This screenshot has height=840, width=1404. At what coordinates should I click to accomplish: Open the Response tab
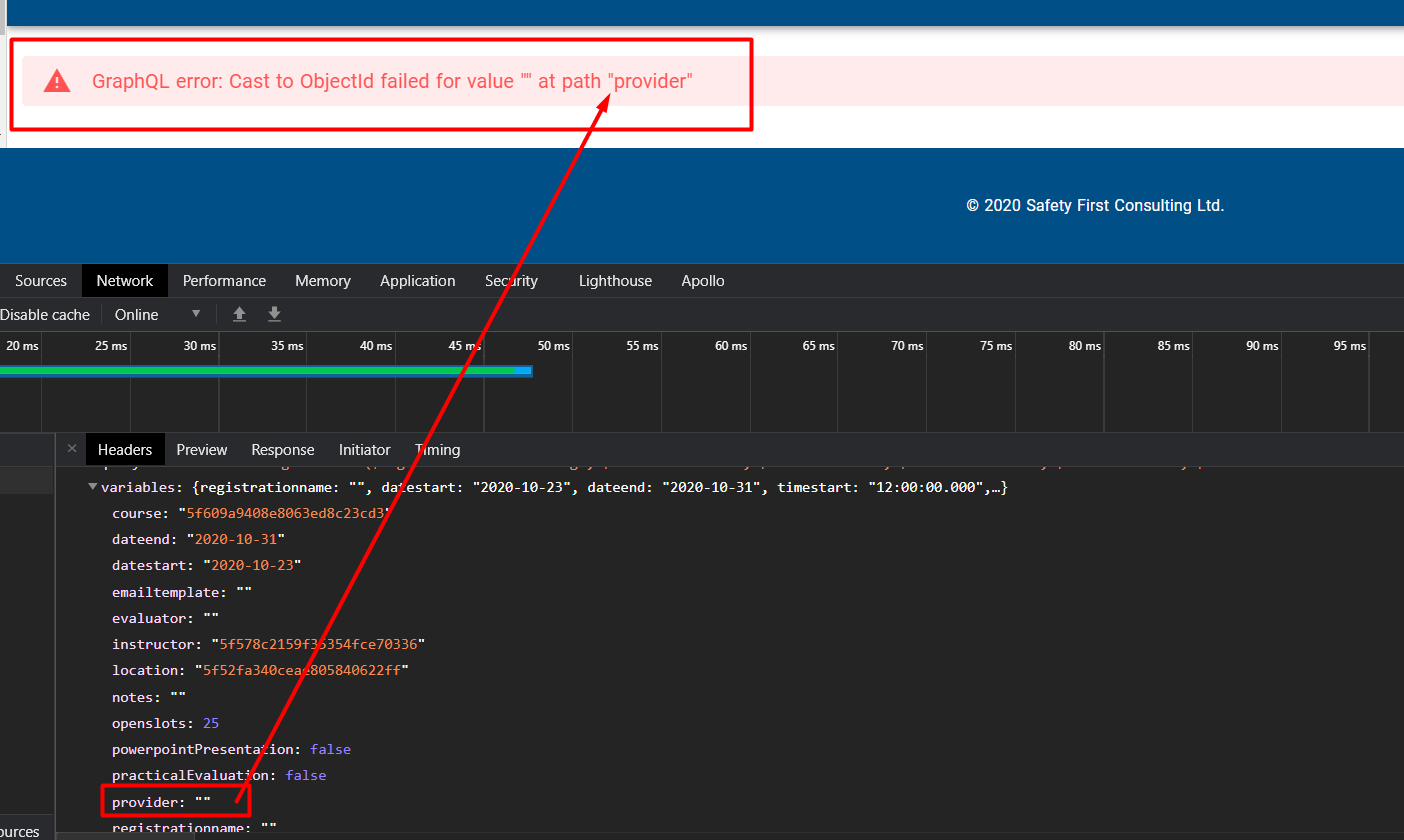283,449
